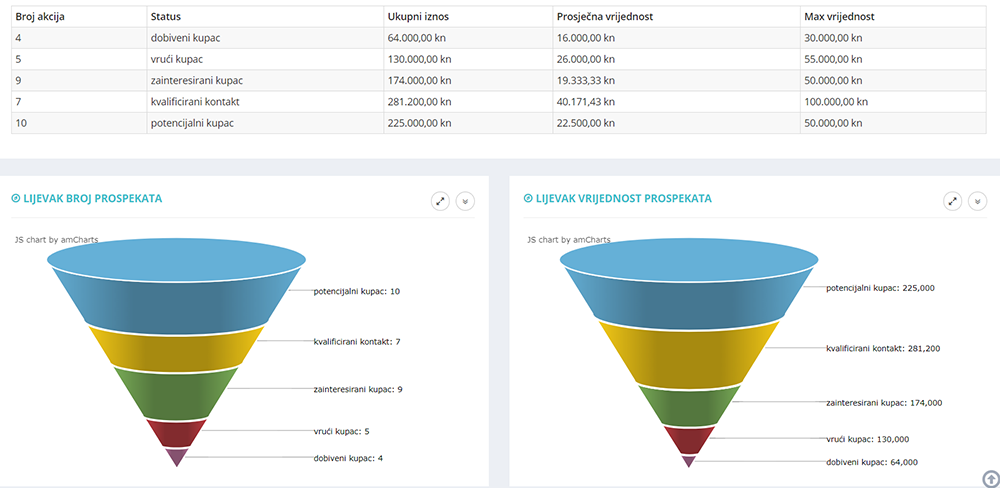Click the Max vrijednost column header

click(893, 17)
